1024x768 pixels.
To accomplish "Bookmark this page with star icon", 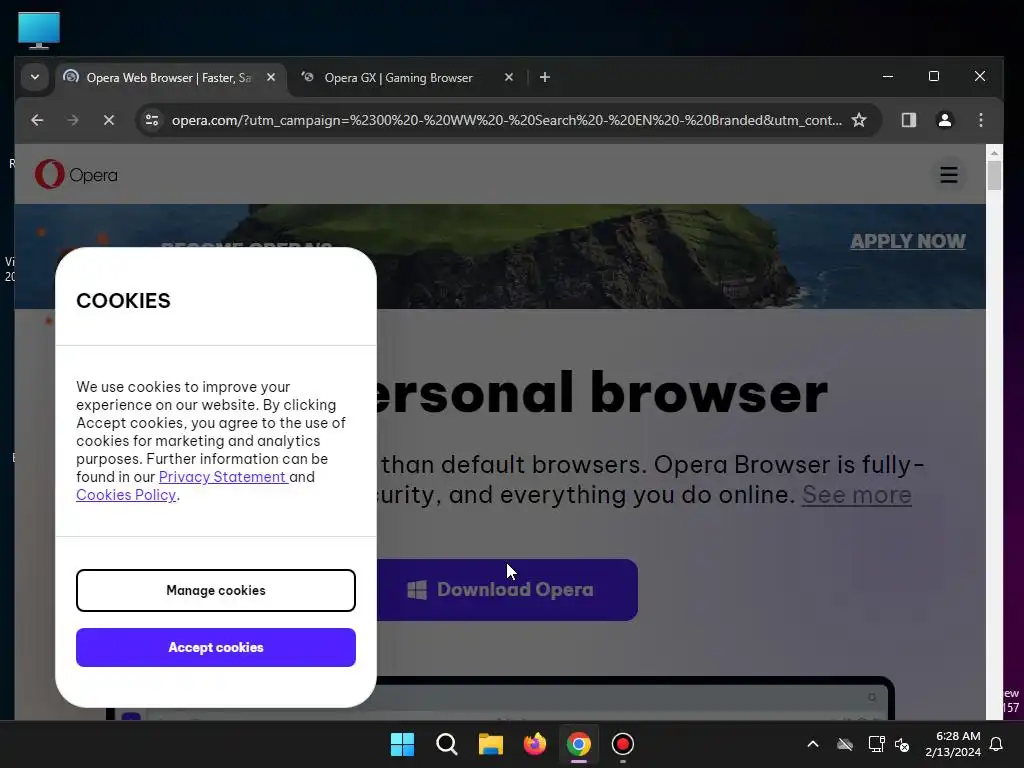I will [859, 120].
